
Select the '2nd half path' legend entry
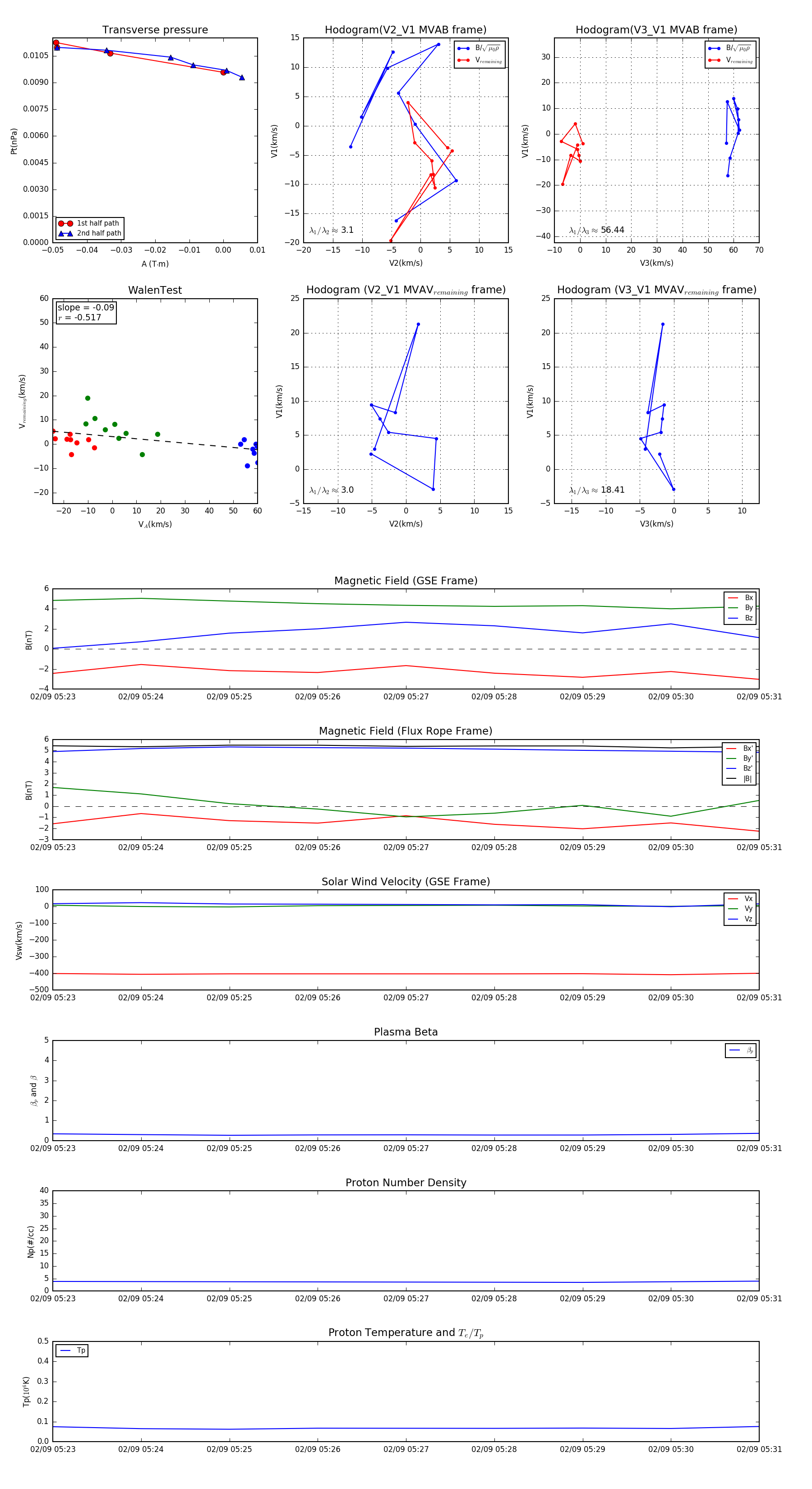[x=90, y=234]
